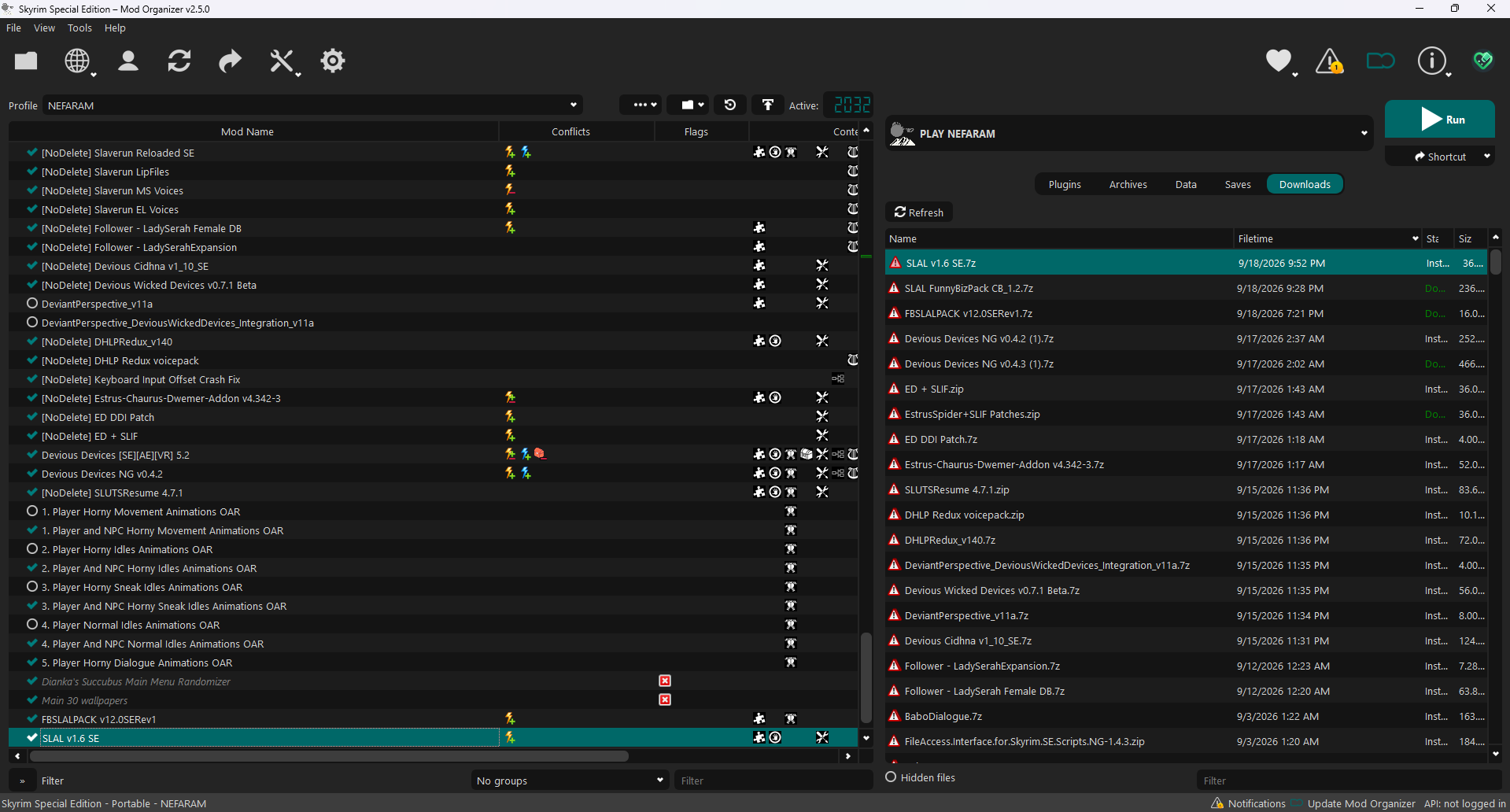The width and height of the screenshot is (1510, 812).
Task: Open the Tools menu
Action: [79, 28]
